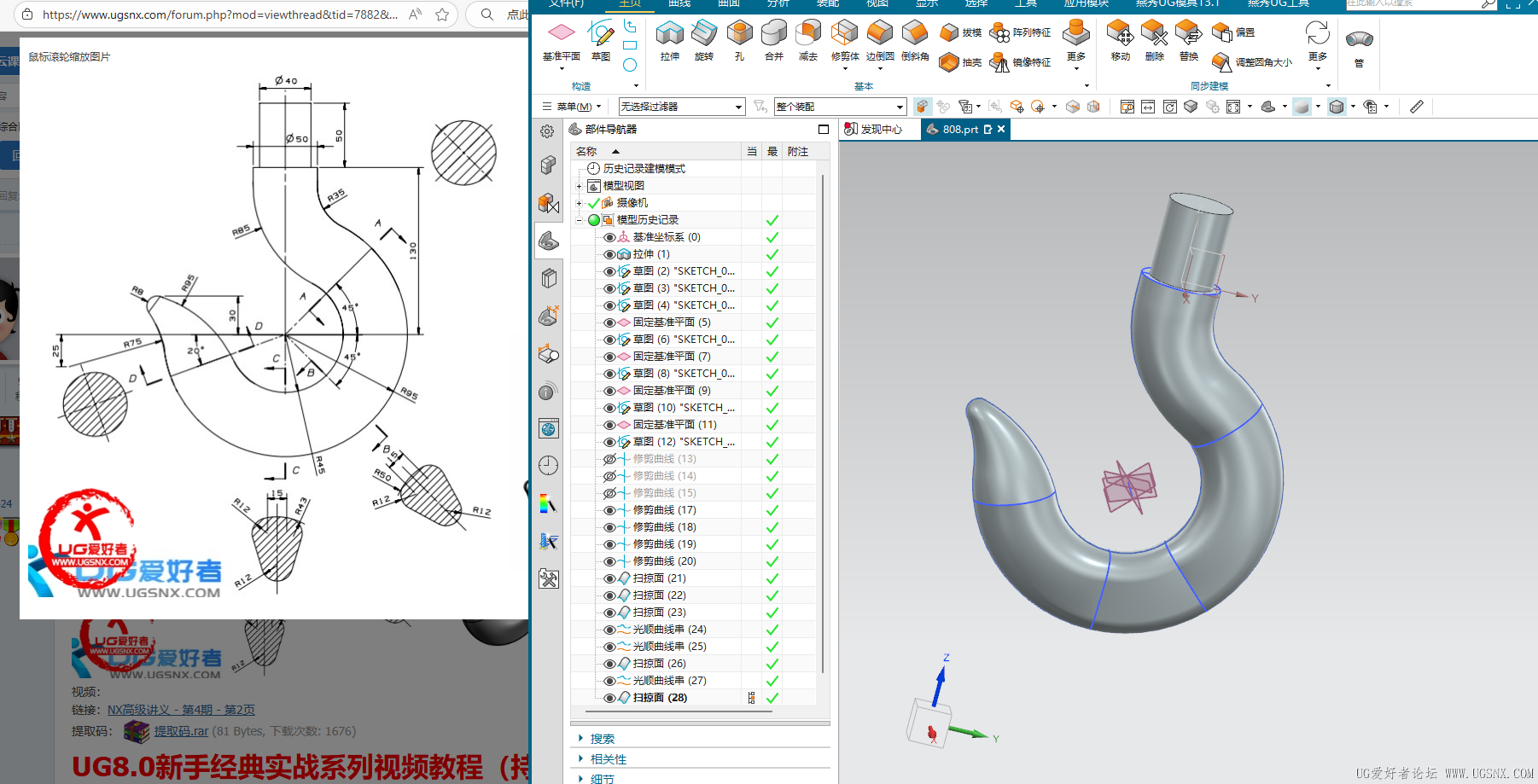Open the History clock sidebar icon

[x=548, y=465]
